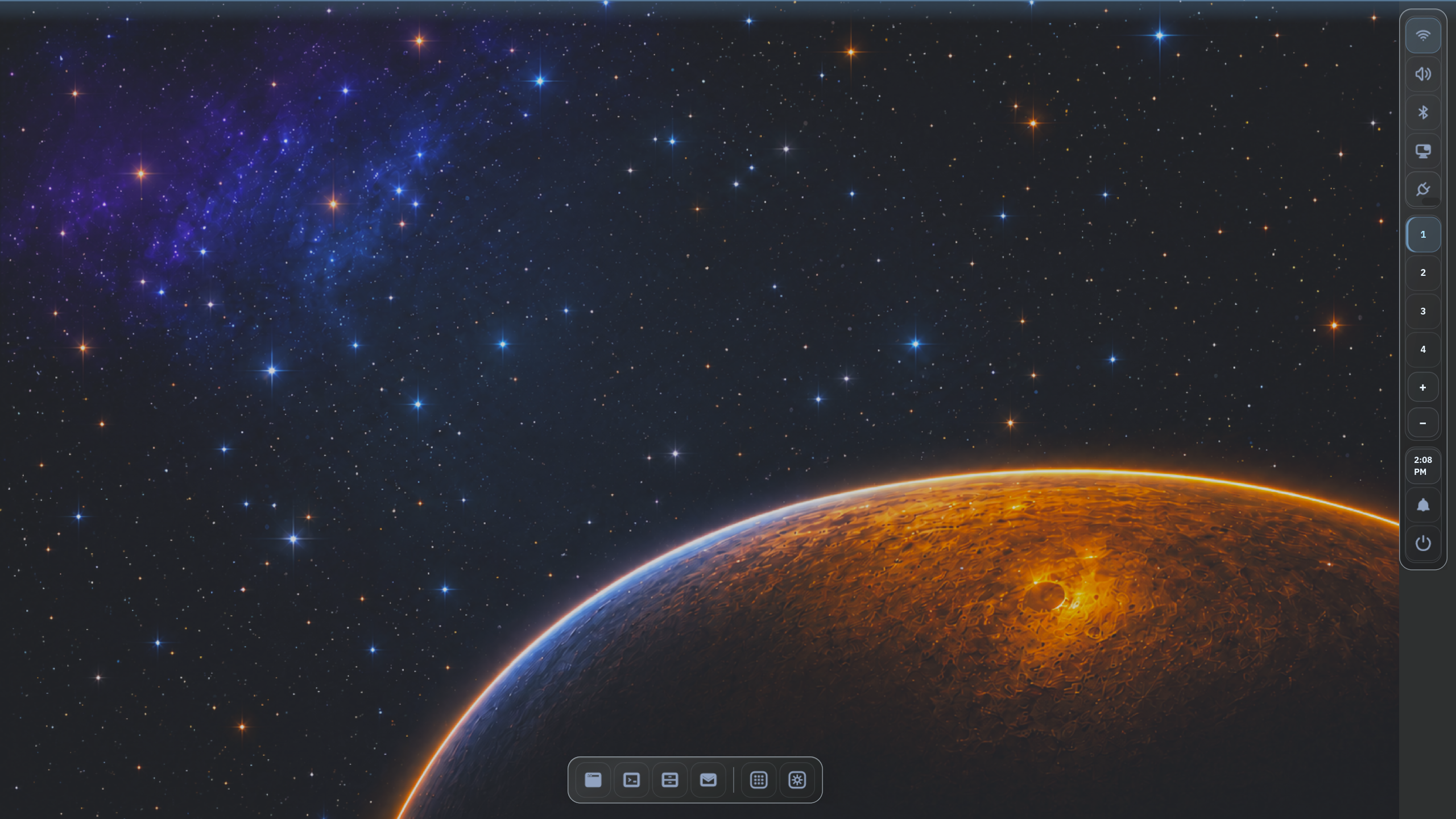Switch to workspace 3

[x=1422, y=311]
